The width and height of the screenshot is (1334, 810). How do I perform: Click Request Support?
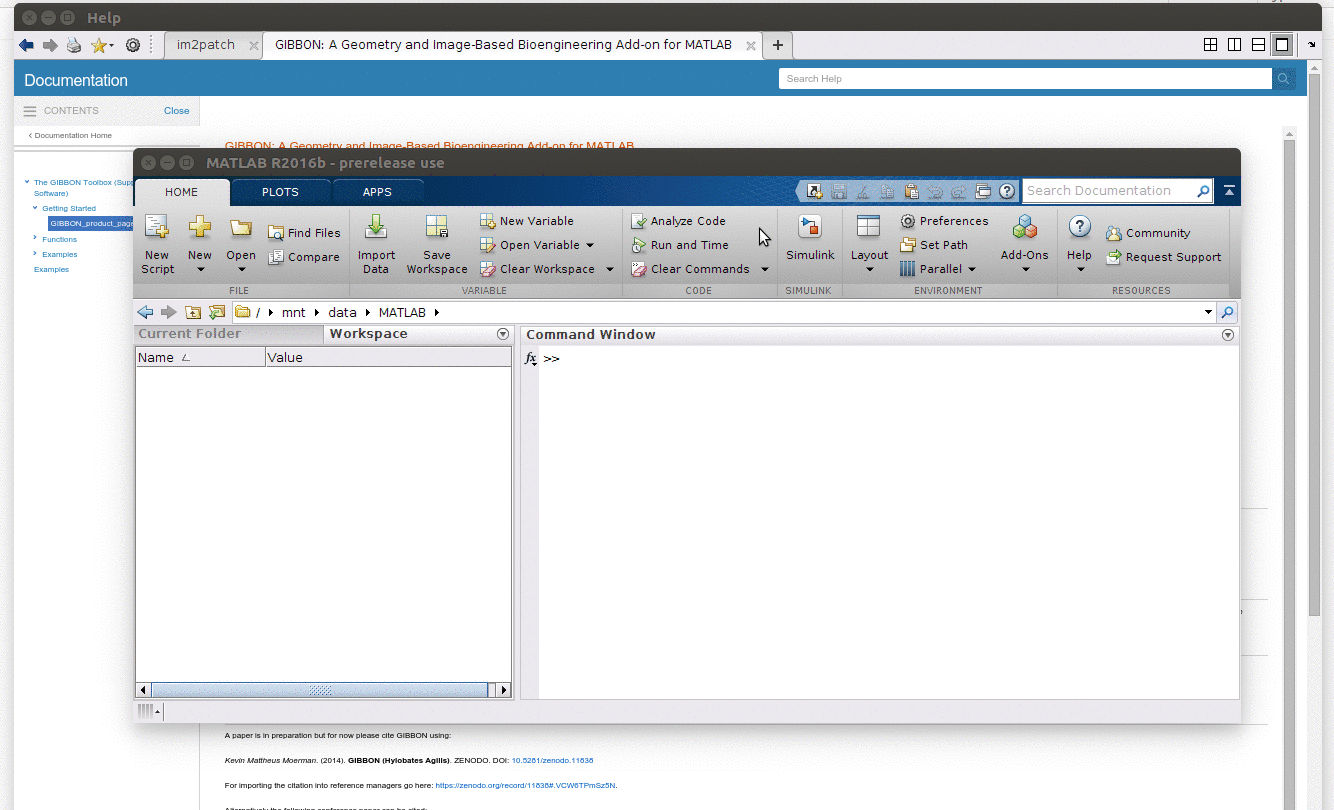[x=1163, y=257]
